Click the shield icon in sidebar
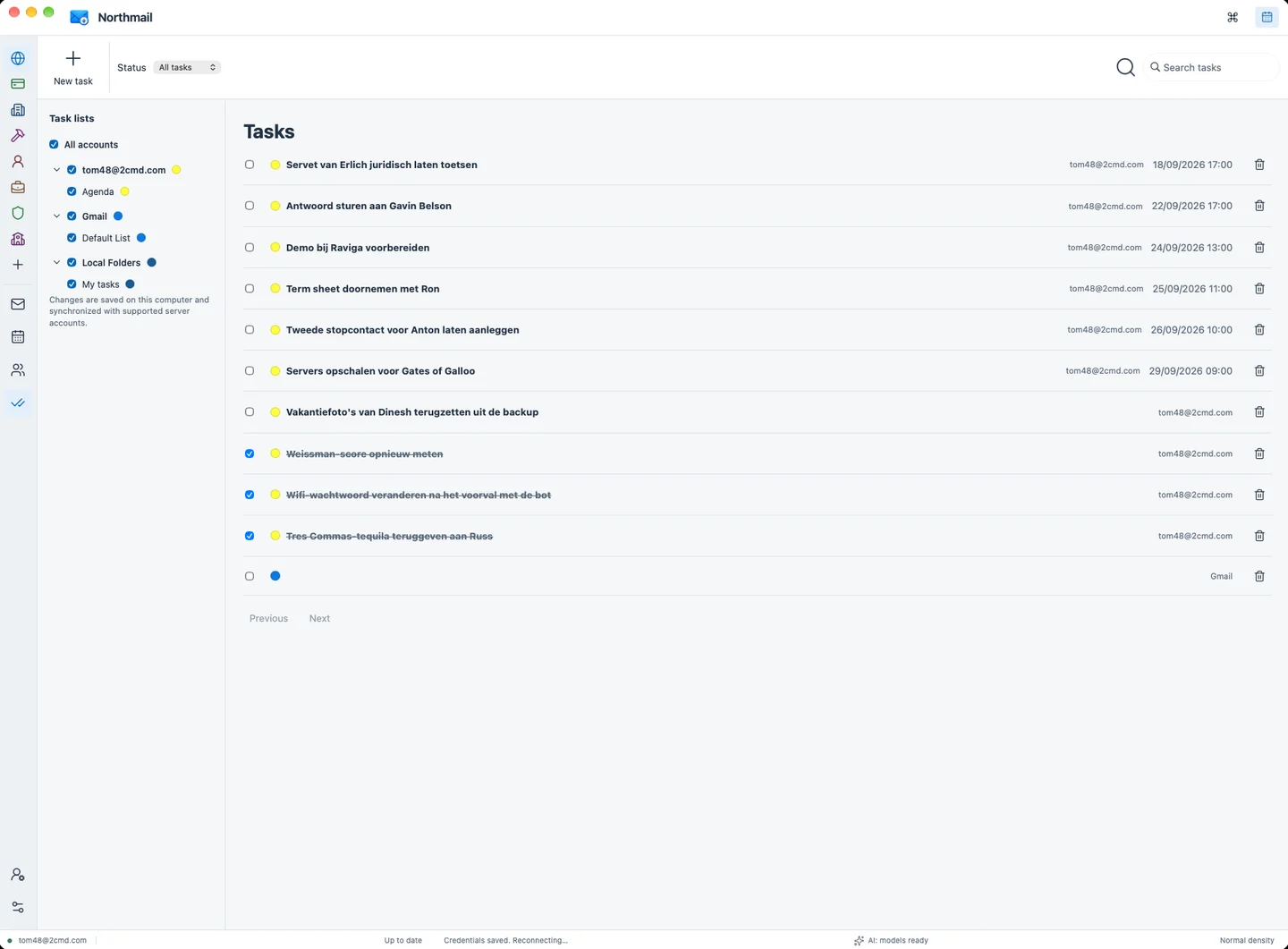This screenshot has height=949, width=1288. [x=18, y=213]
